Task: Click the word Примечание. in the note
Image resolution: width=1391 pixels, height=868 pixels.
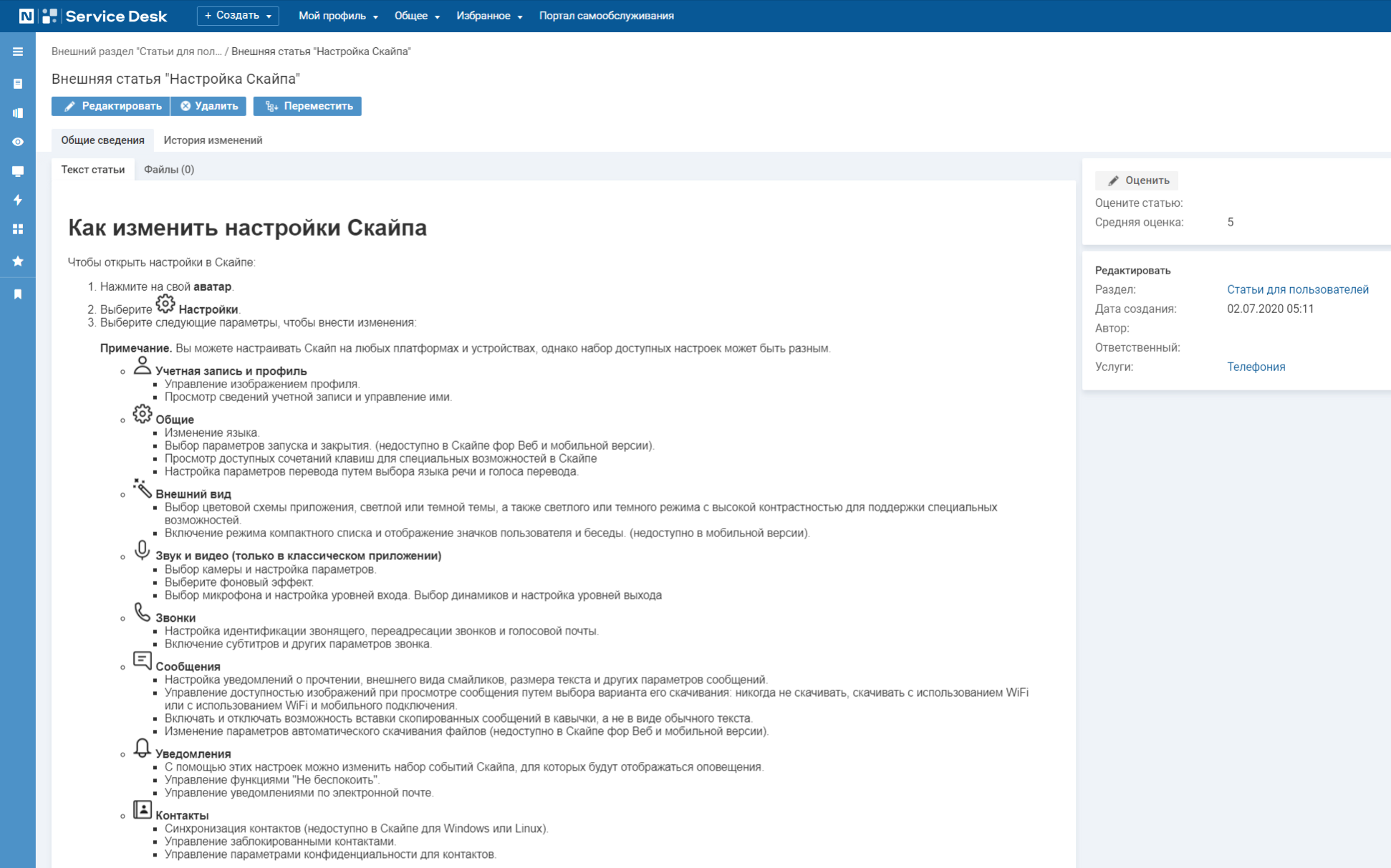Action: (136, 348)
